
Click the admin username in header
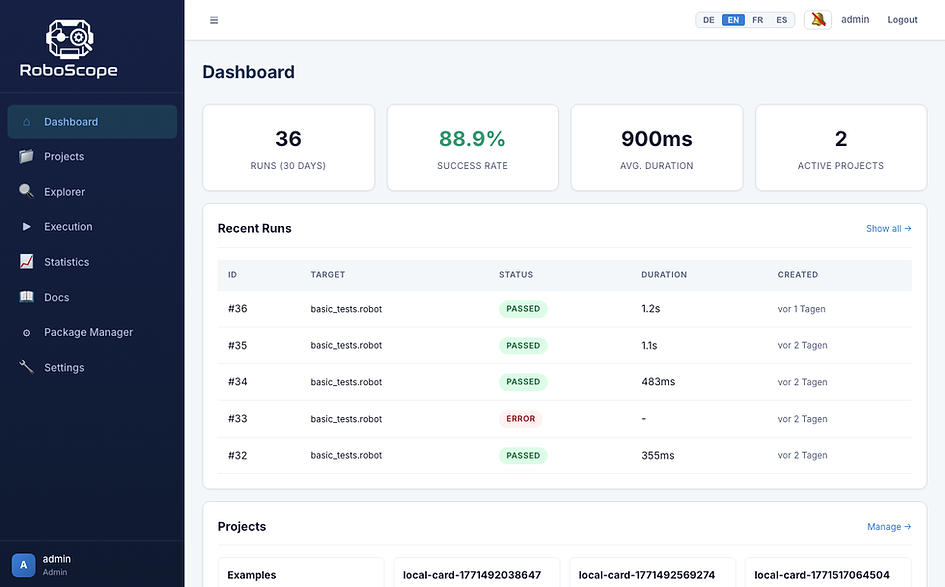tap(855, 20)
